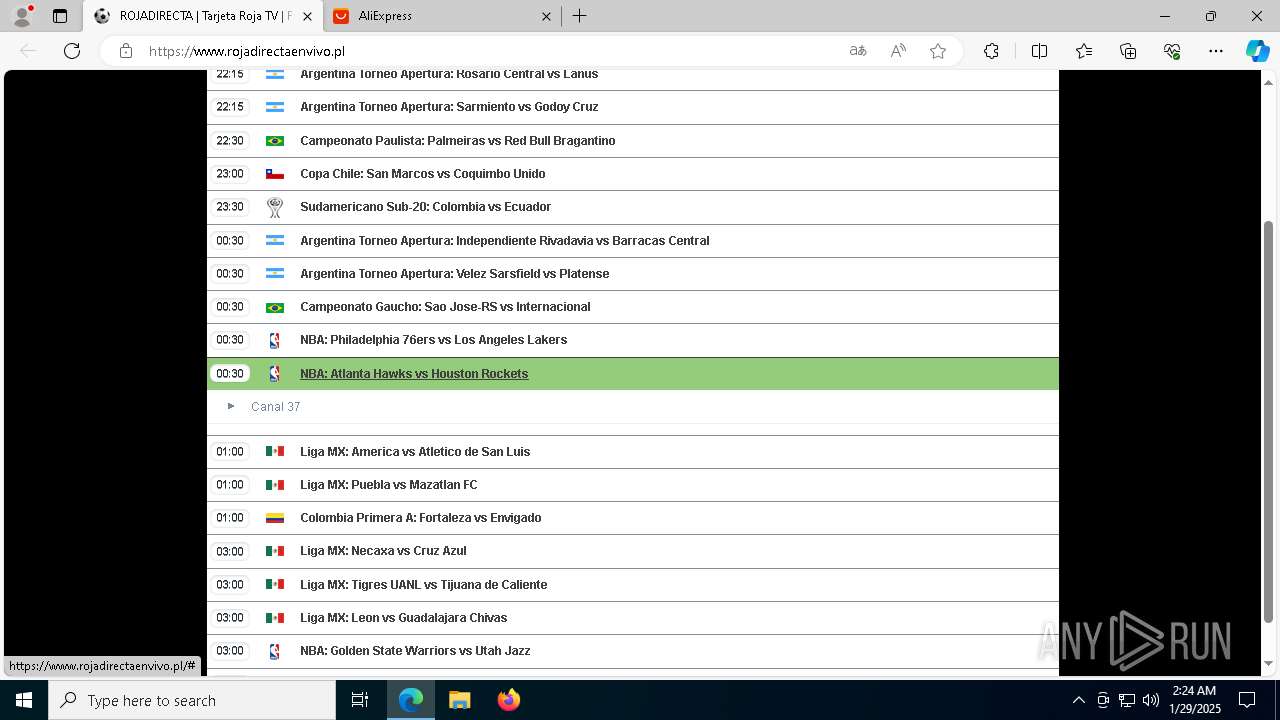
Task: Open Sarmiento vs Godoy Cruz match
Action: pyautogui.click(x=449, y=107)
